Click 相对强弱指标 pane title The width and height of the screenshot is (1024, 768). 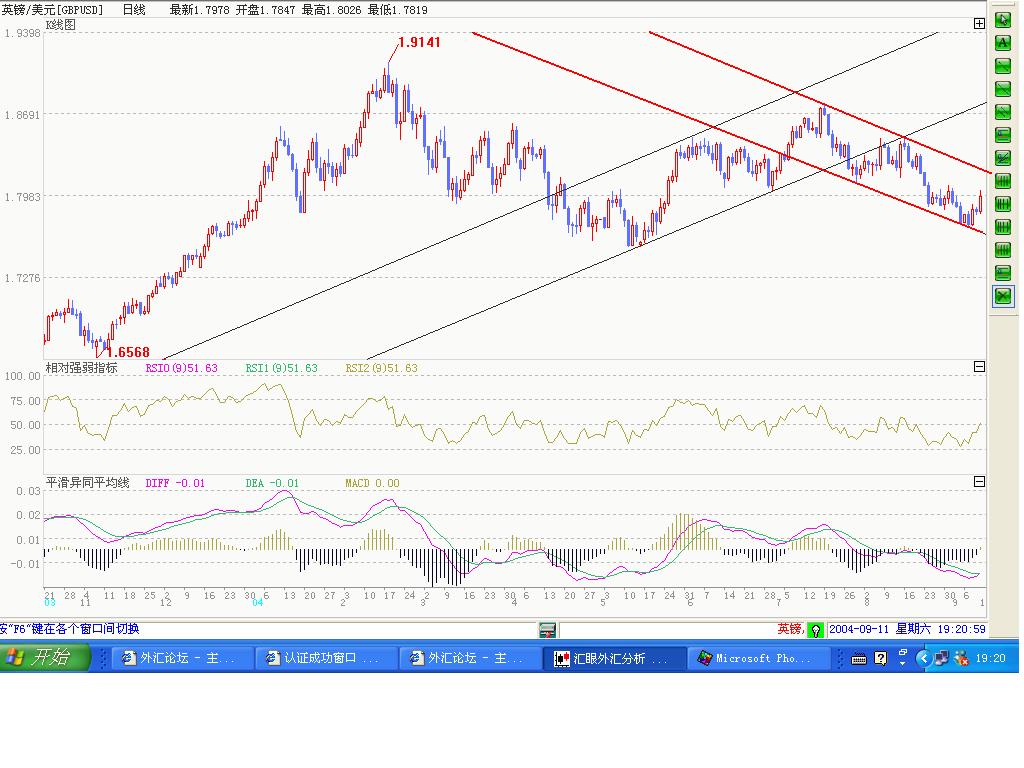tap(82, 368)
